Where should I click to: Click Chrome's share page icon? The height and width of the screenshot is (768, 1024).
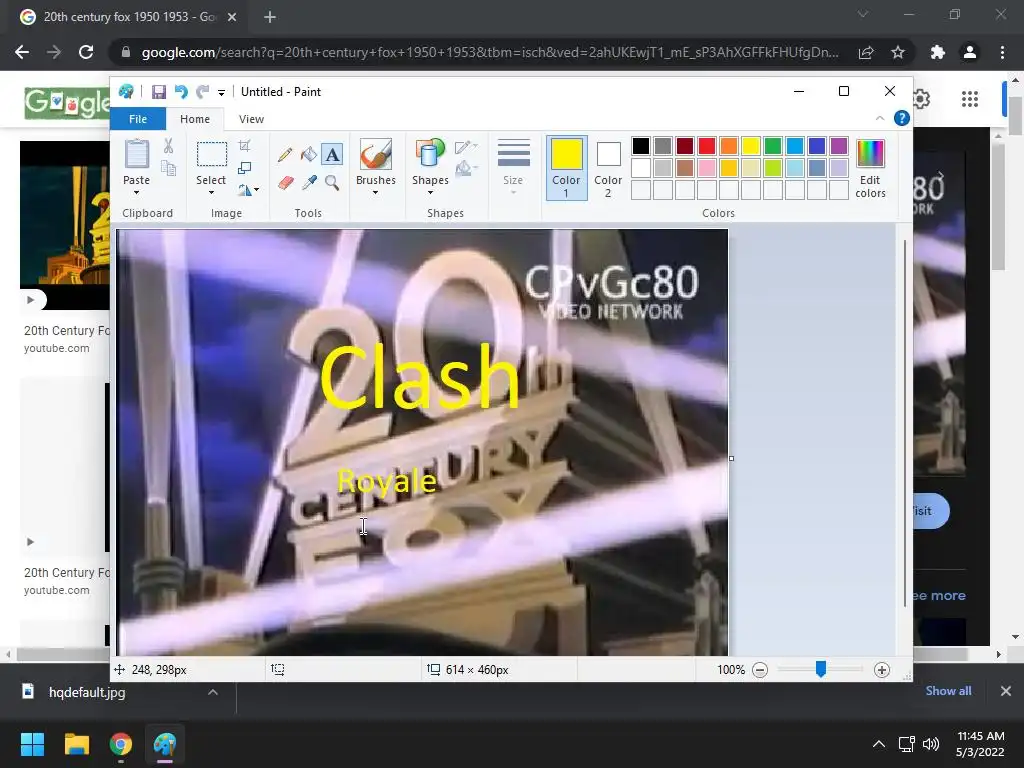point(866,52)
